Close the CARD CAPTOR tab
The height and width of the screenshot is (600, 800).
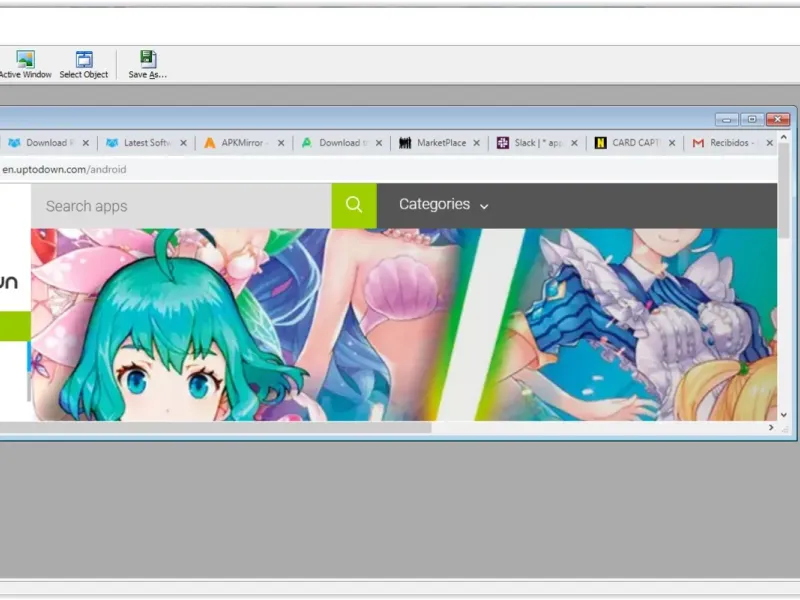(672, 143)
